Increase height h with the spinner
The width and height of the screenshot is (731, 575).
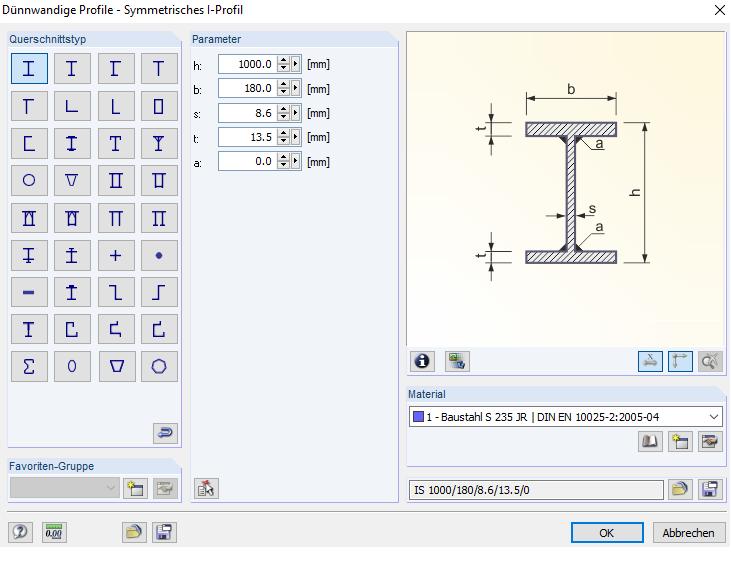[283, 61]
